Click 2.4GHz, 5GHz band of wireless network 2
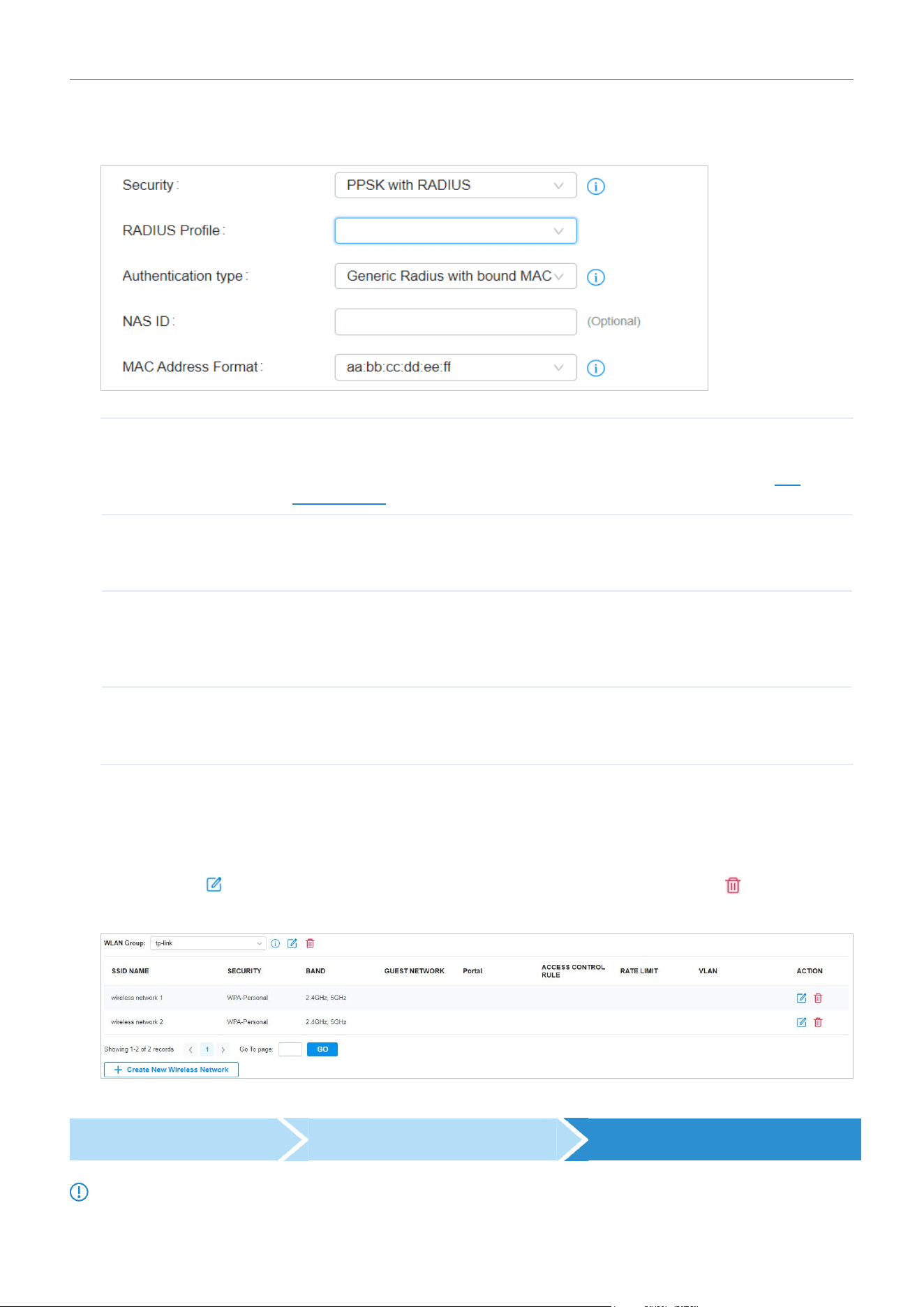Image resolution: width=924 pixels, height=1307 pixels. (x=326, y=1022)
